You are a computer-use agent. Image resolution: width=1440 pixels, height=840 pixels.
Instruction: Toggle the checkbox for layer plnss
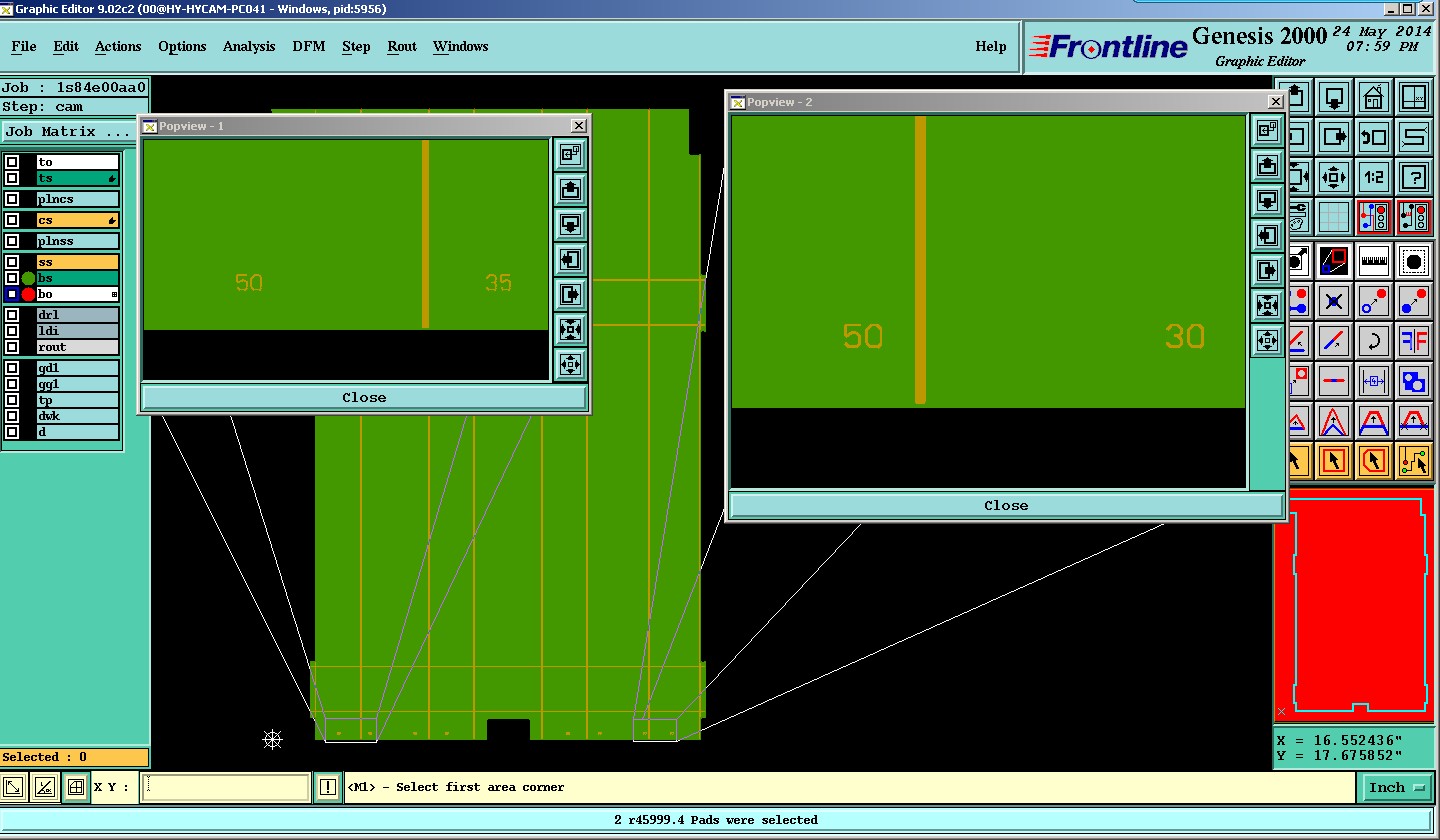(x=12, y=241)
